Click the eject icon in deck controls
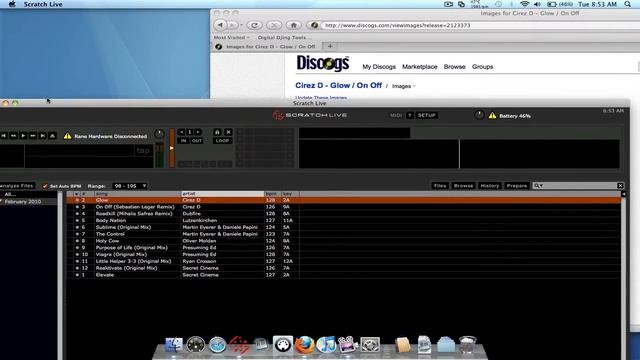The width and height of the screenshot is (640, 360). (52, 136)
